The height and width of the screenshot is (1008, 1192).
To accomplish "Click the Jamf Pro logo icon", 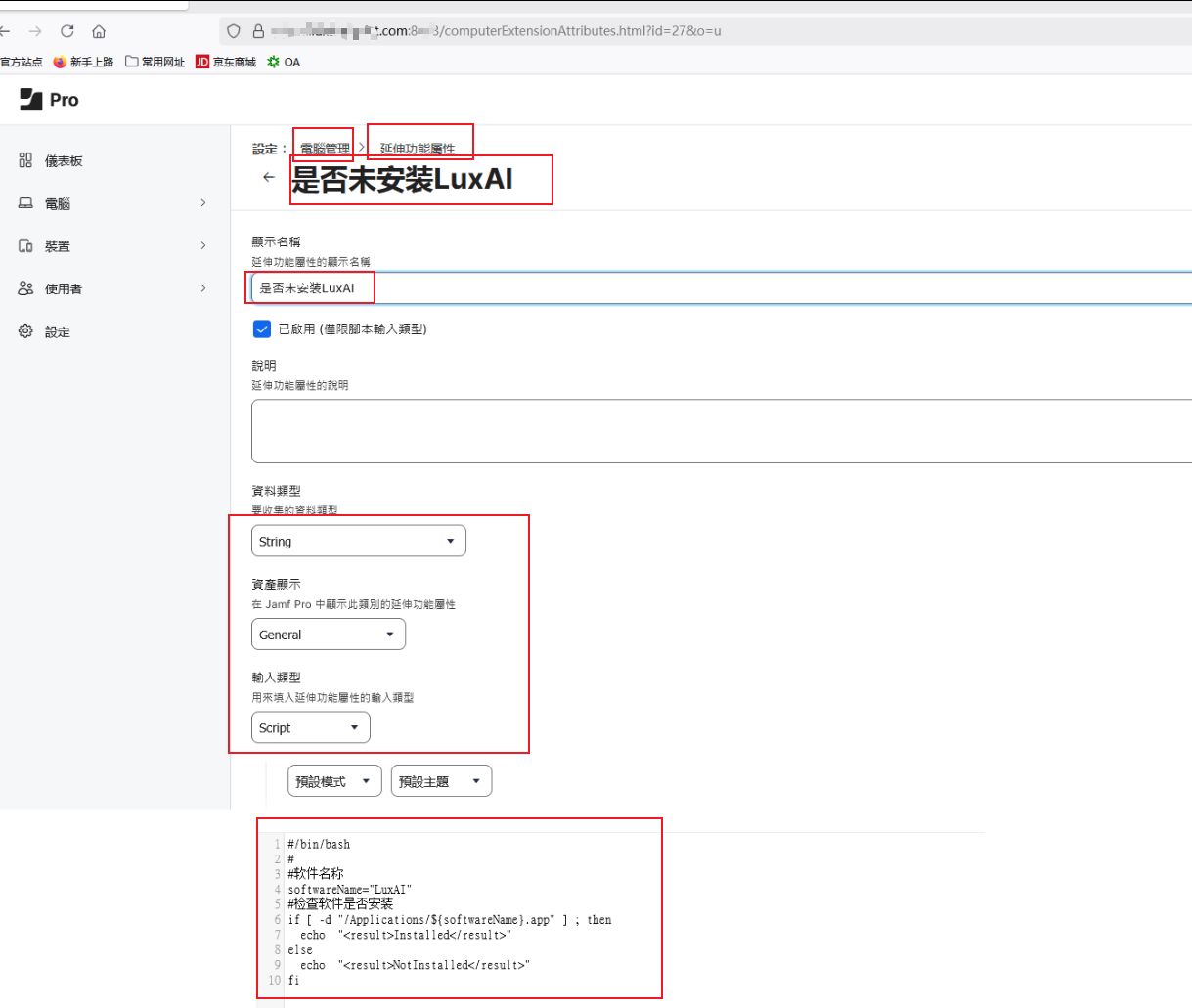I will click(31, 99).
